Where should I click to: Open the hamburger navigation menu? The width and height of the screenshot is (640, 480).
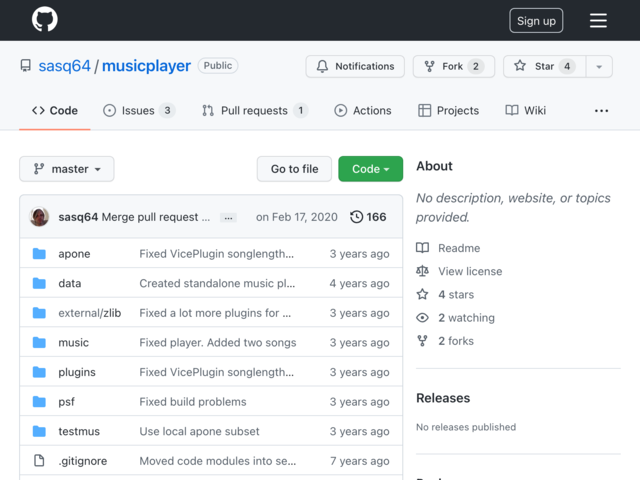598,20
